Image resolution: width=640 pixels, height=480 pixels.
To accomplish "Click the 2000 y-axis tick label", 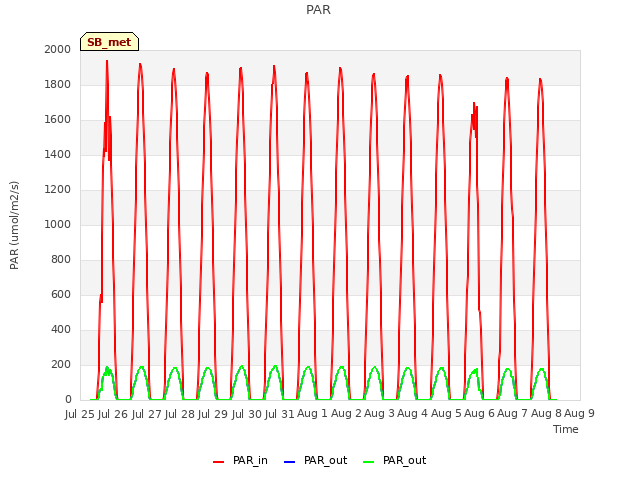I will coord(58,49).
